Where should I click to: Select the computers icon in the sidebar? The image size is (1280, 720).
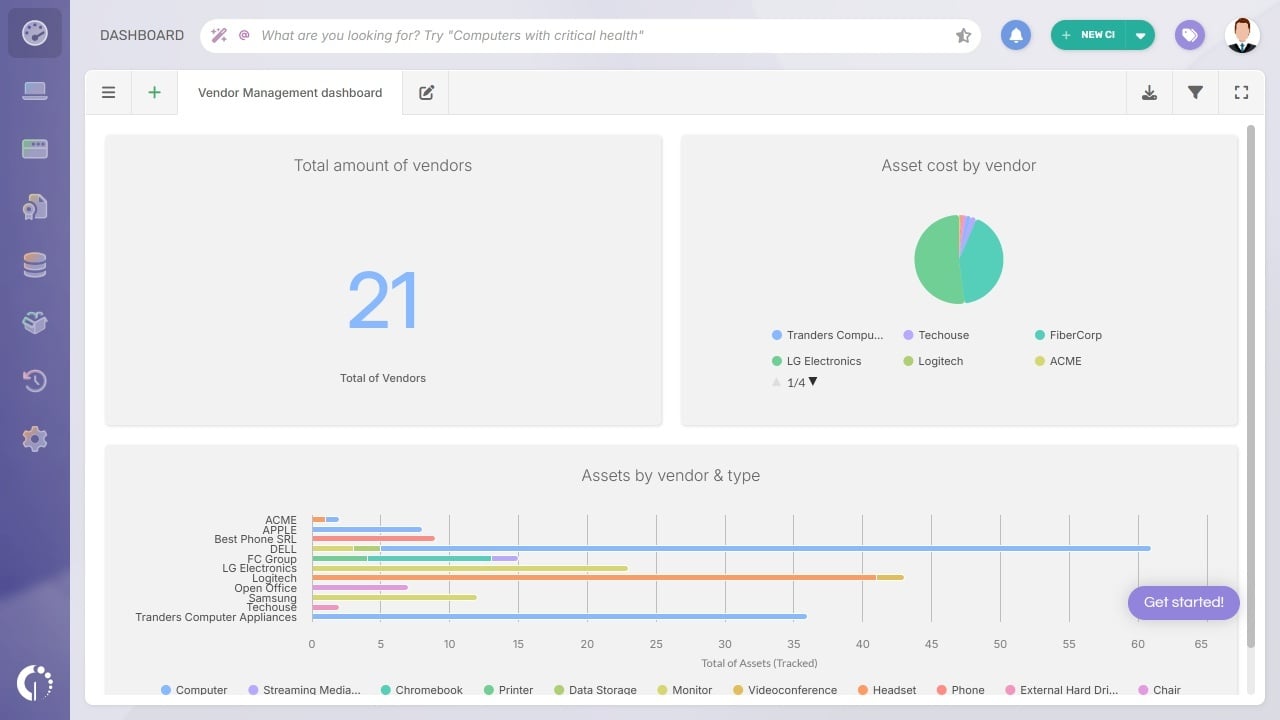tap(35, 90)
